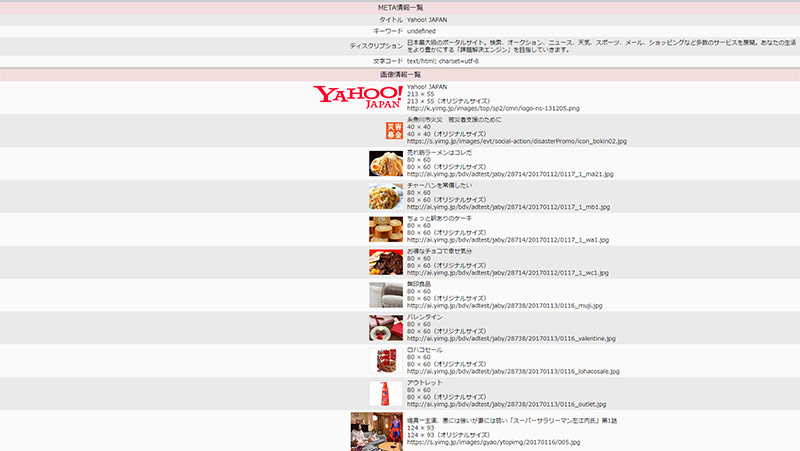Click the keyword value 'undefined'
This screenshot has height=451, width=800.
(421, 31)
